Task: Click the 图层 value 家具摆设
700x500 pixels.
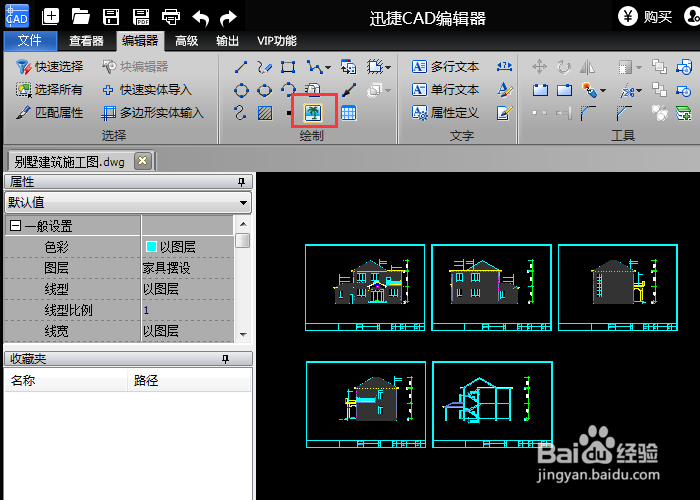Action: tap(166, 268)
